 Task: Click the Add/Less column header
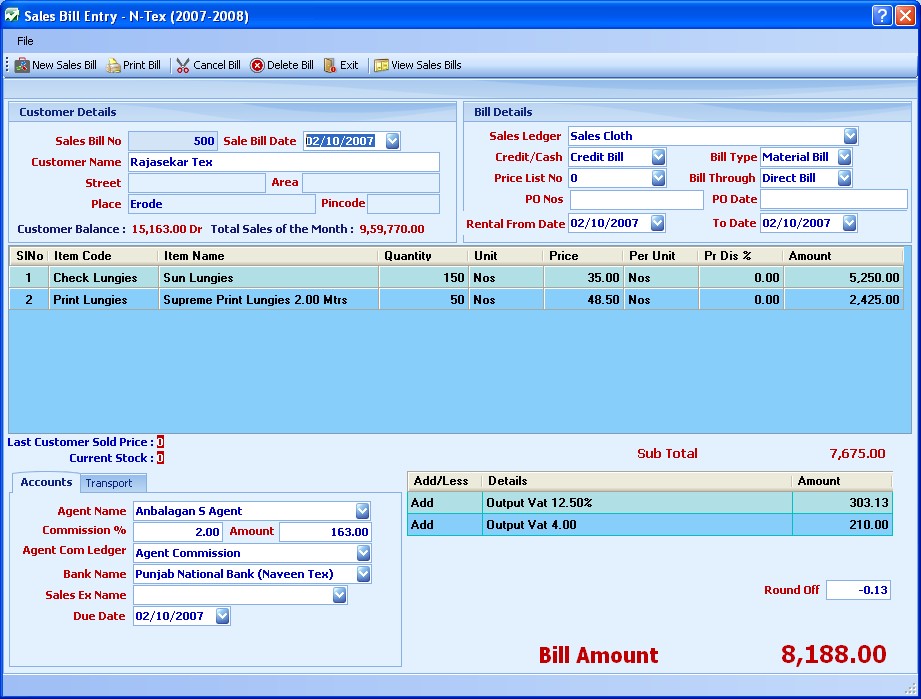pos(445,481)
